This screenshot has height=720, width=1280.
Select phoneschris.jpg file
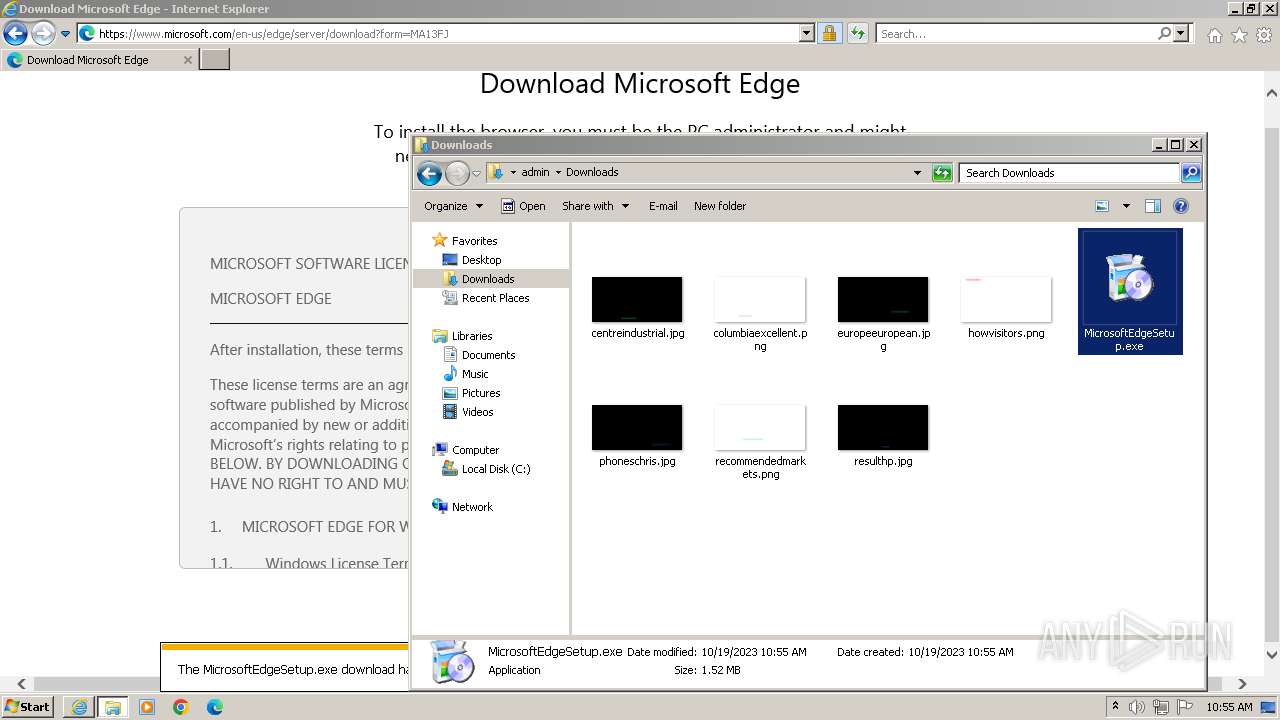[637, 436]
